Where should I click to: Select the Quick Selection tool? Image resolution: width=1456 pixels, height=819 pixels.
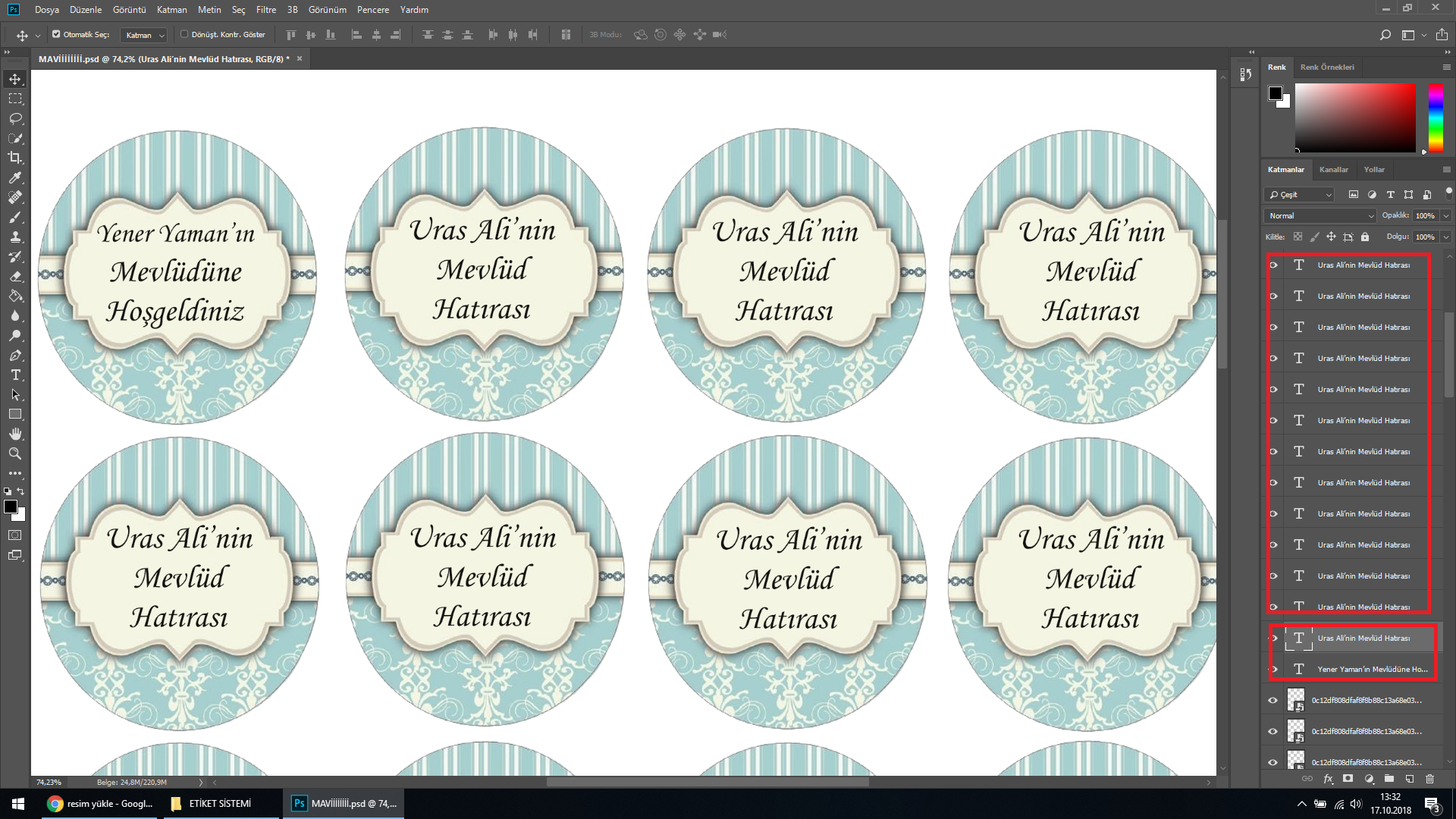(x=15, y=138)
